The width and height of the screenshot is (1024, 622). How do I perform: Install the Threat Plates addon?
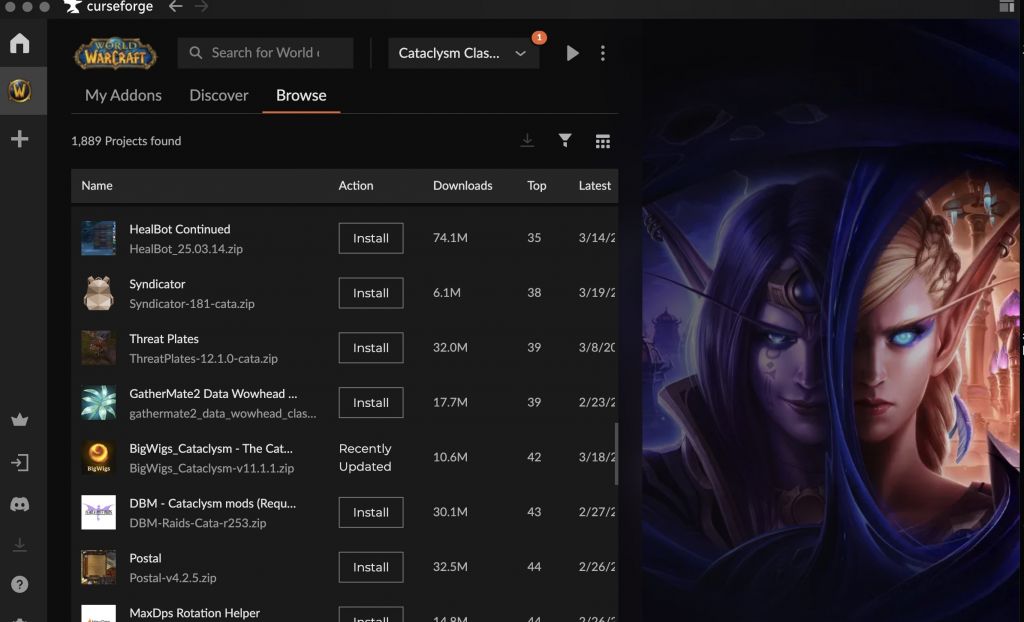coord(370,348)
